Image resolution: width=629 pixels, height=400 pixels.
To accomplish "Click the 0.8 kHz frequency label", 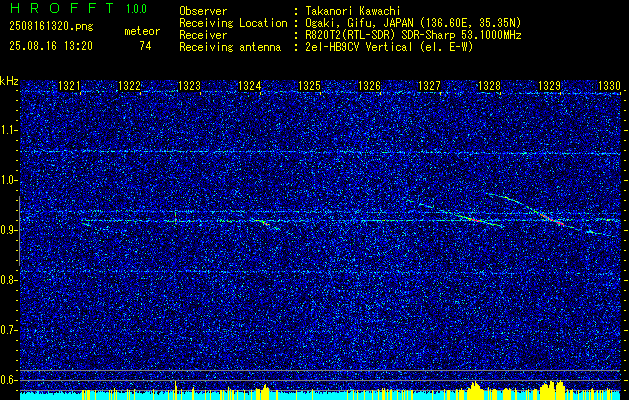I will pyautogui.click(x=9, y=280).
